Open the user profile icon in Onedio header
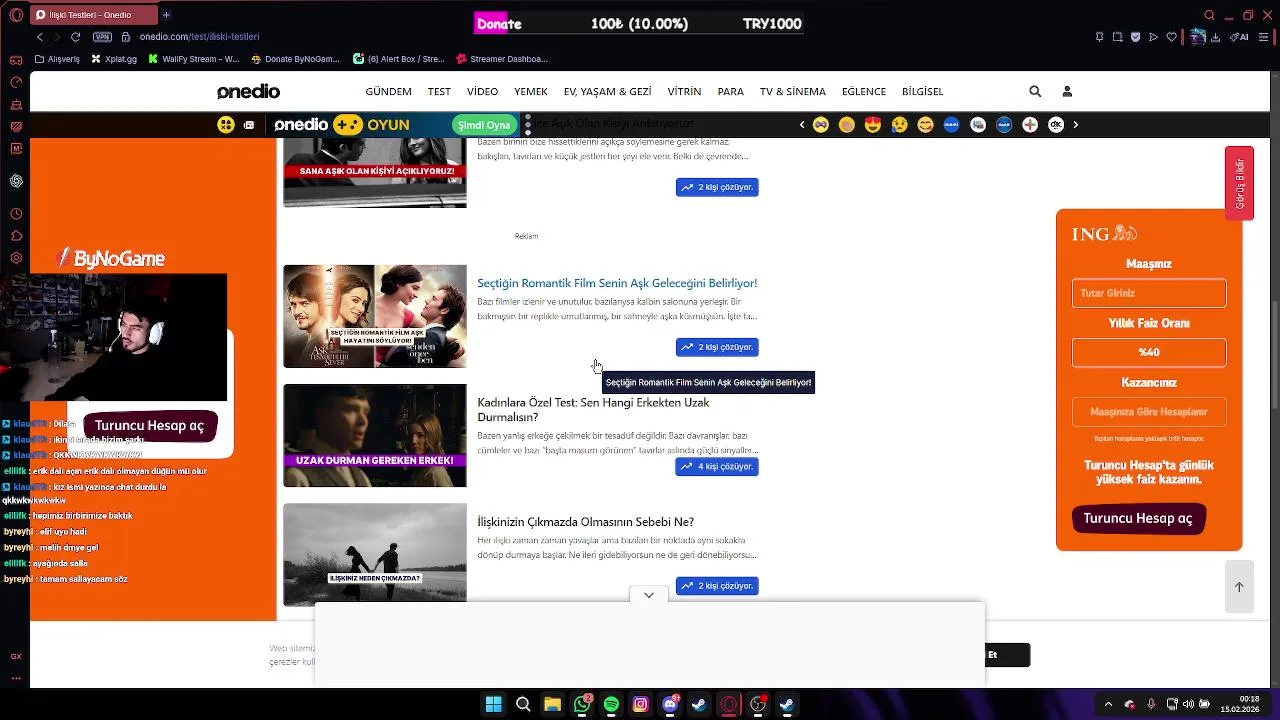This screenshot has height=720, width=1280. [1067, 91]
